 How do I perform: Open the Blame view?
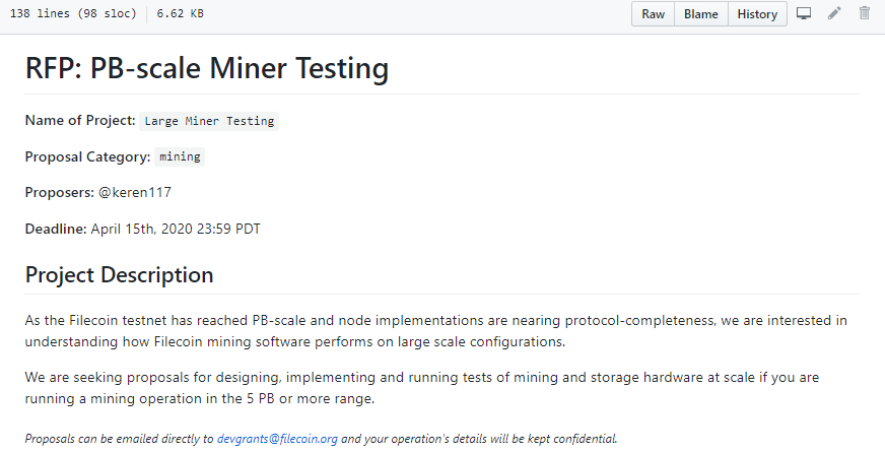click(x=701, y=14)
